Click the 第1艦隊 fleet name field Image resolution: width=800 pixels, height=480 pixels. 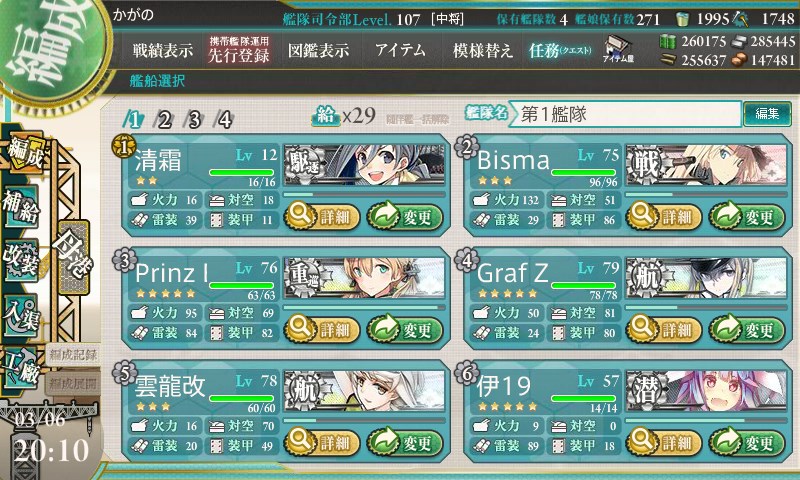coord(626,114)
